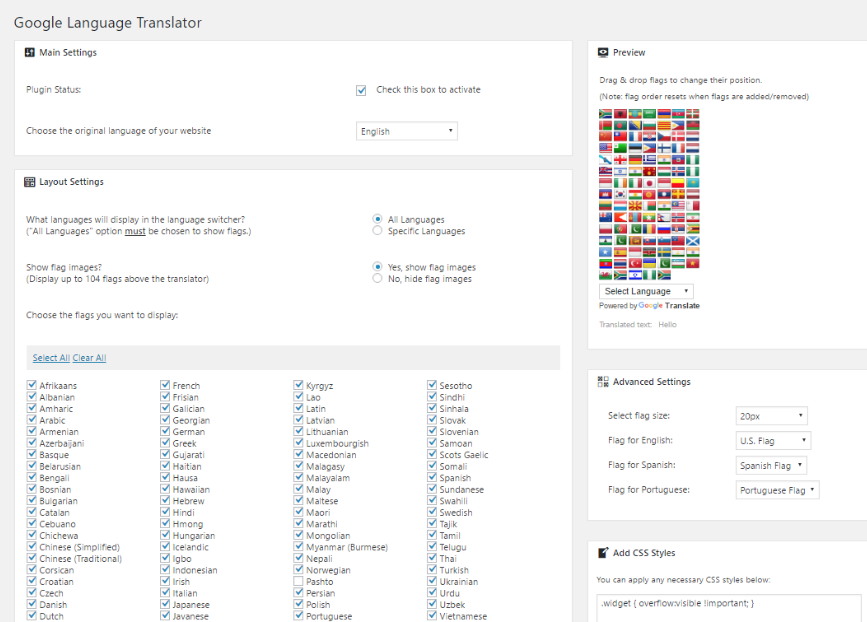Expand the Flag for English dropdown
This screenshot has width=867, height=622.
773,441
